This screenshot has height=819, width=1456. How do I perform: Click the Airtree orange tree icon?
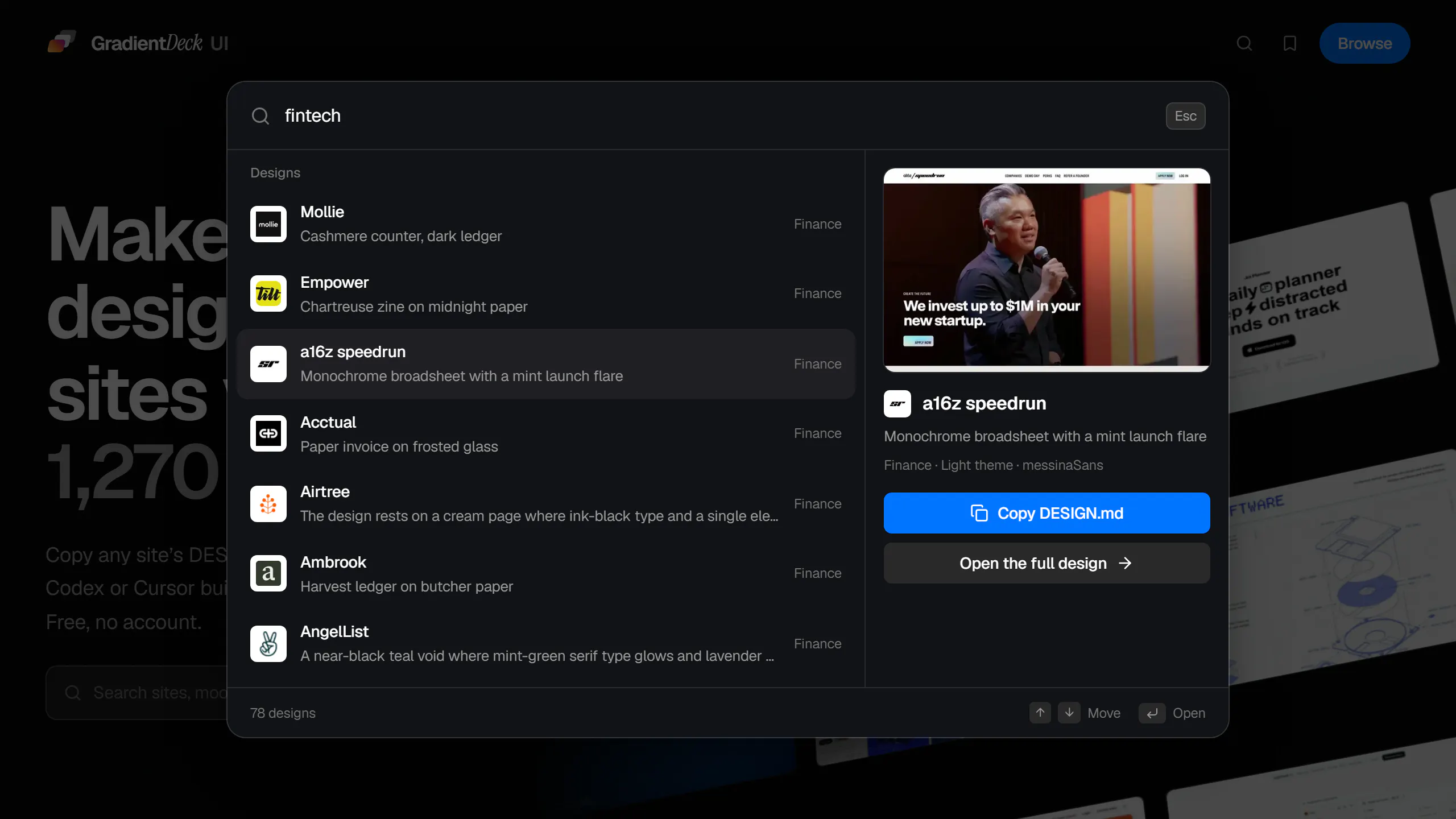pyautogui.click(x=268, y=504)
